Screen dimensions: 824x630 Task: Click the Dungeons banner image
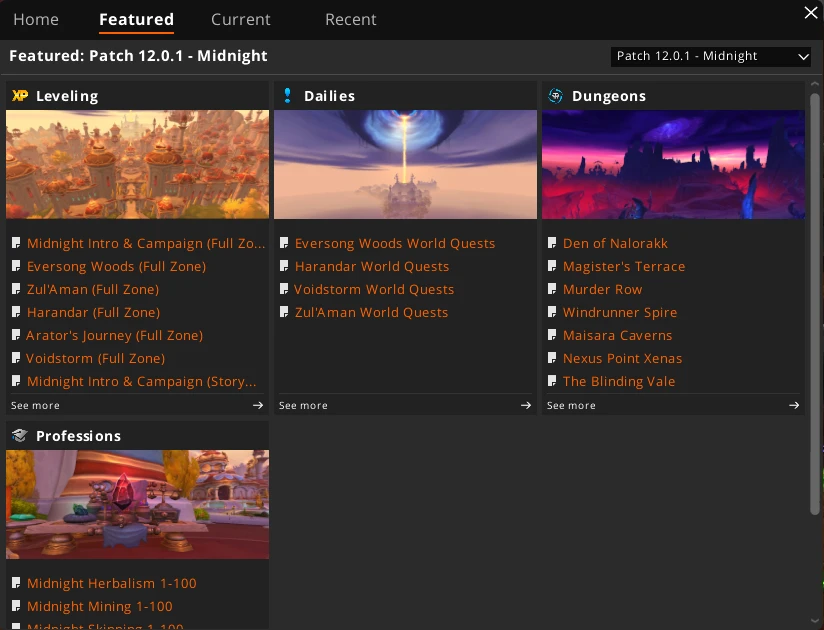[673, 164]
